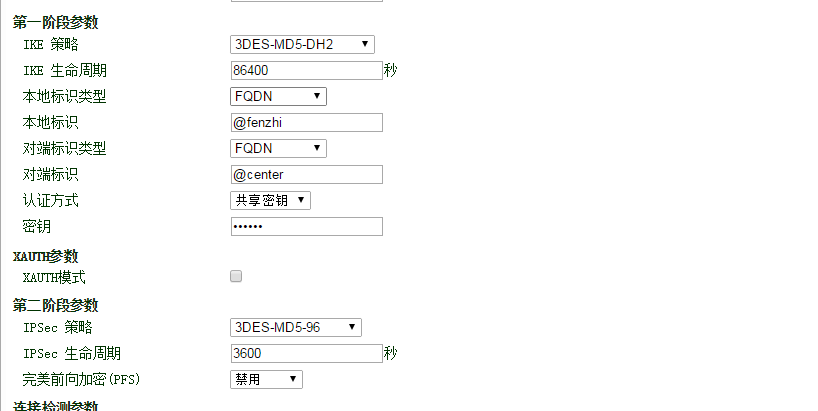
Task: Click the 第一阶段参数 section heading
Action: (55, 23)
